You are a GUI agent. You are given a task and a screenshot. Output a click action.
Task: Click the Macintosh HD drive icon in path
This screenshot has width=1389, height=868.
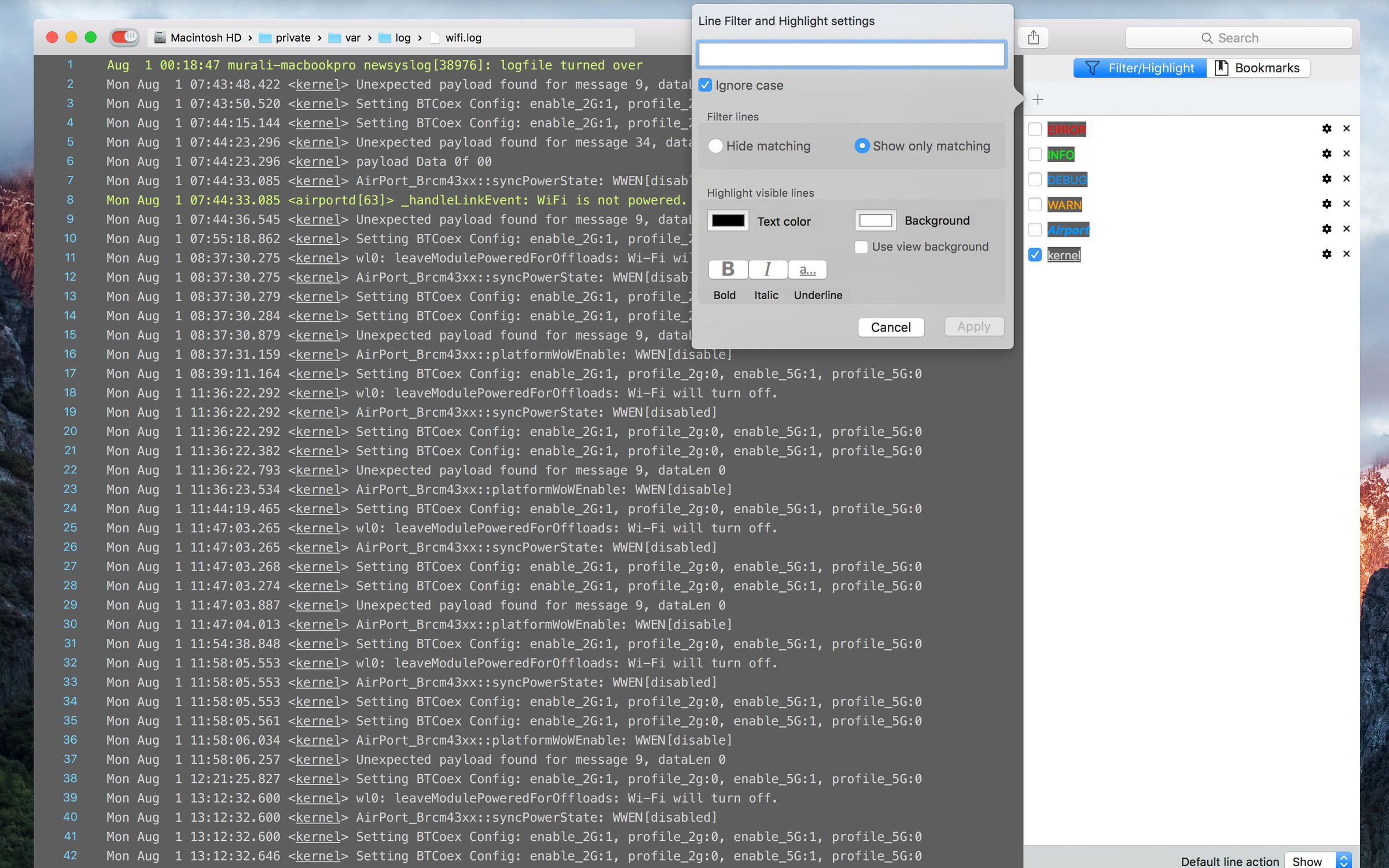point(160,38)
